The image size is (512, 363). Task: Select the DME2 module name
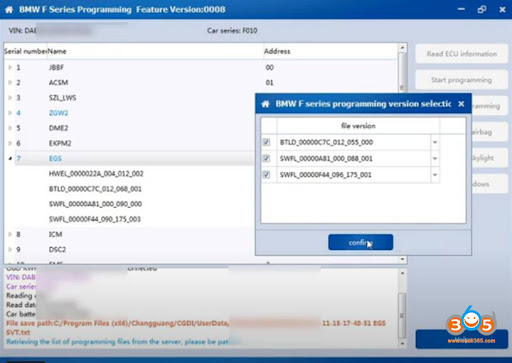(58, 128)
